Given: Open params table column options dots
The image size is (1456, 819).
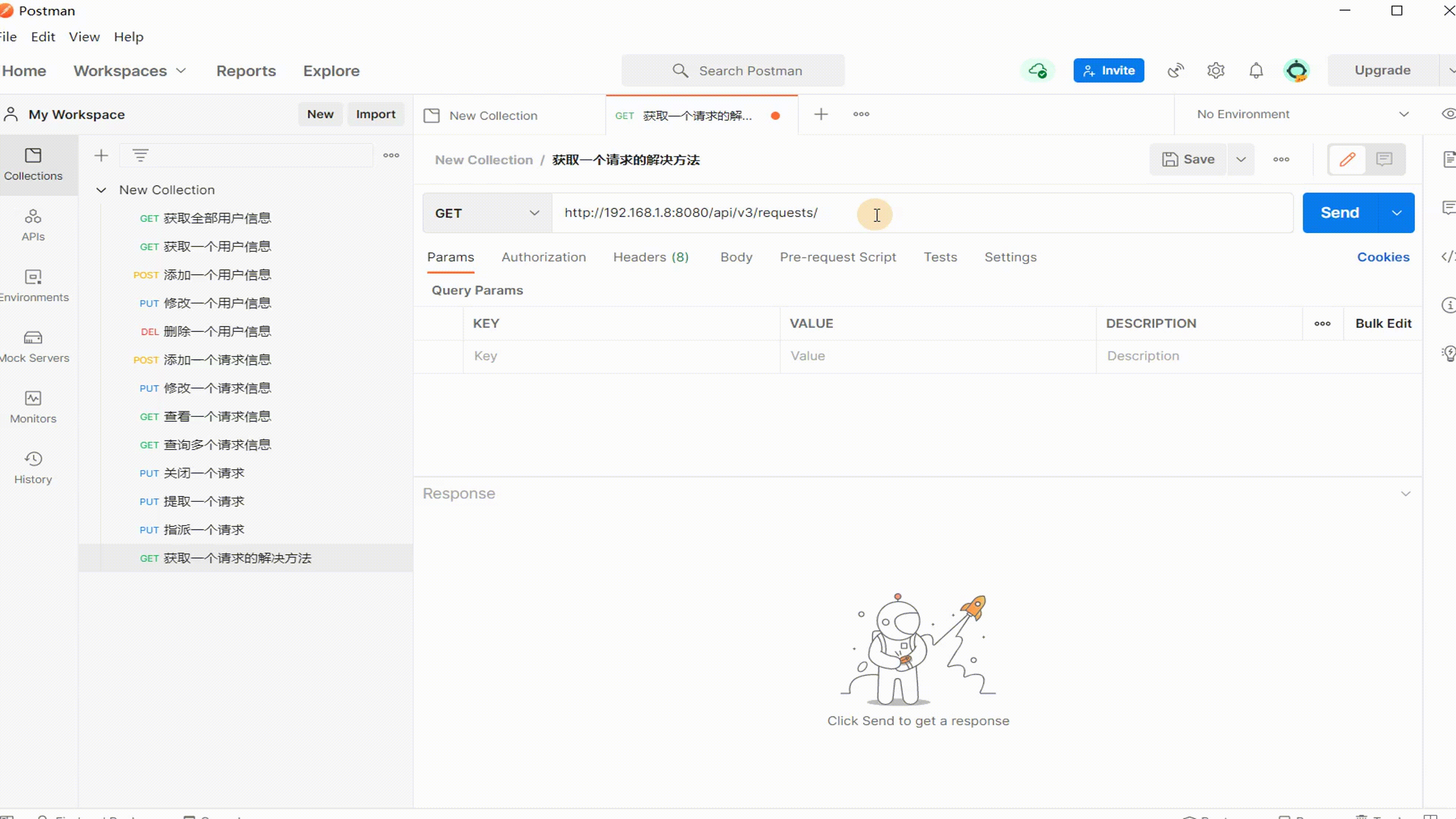Looking at the screenshot, I should (1322, 324).
